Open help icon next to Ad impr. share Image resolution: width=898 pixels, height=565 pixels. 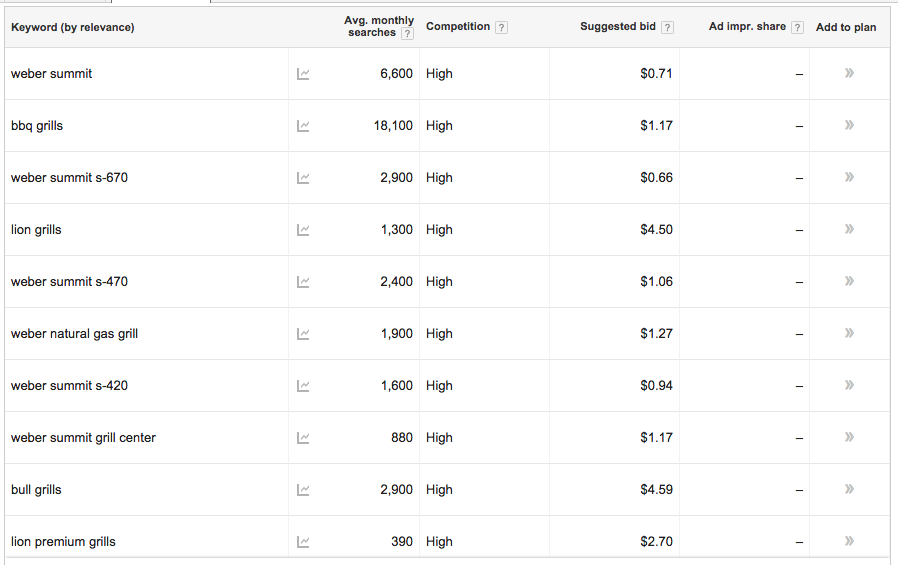[797, 27]
